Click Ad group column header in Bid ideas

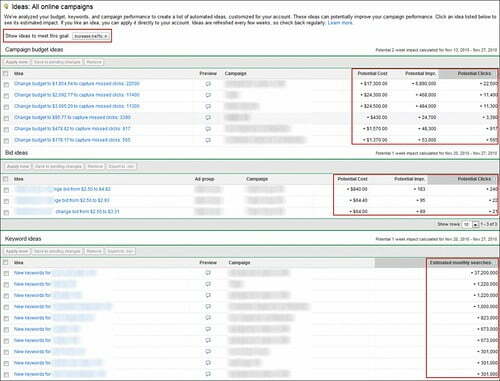coord(204,179)
